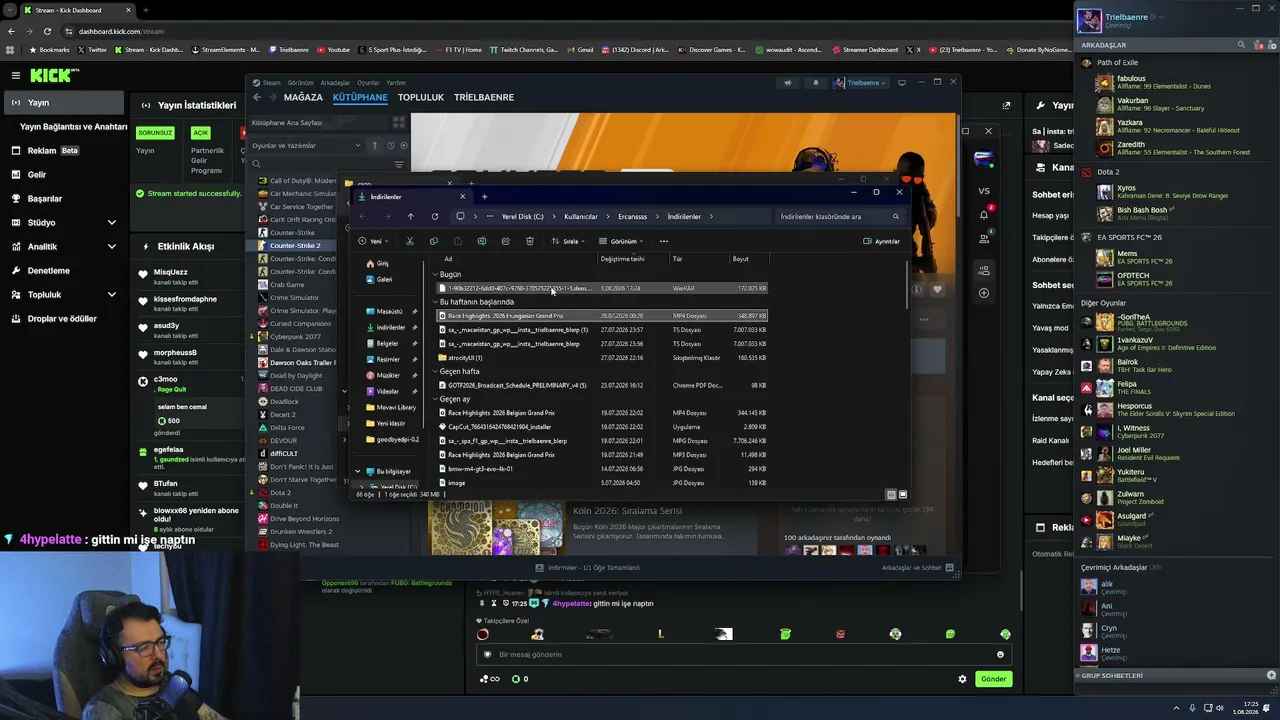Open the Sırala sort dropdown
Image resolution: width=1280 pixels, height=720 pixels.
570,241
